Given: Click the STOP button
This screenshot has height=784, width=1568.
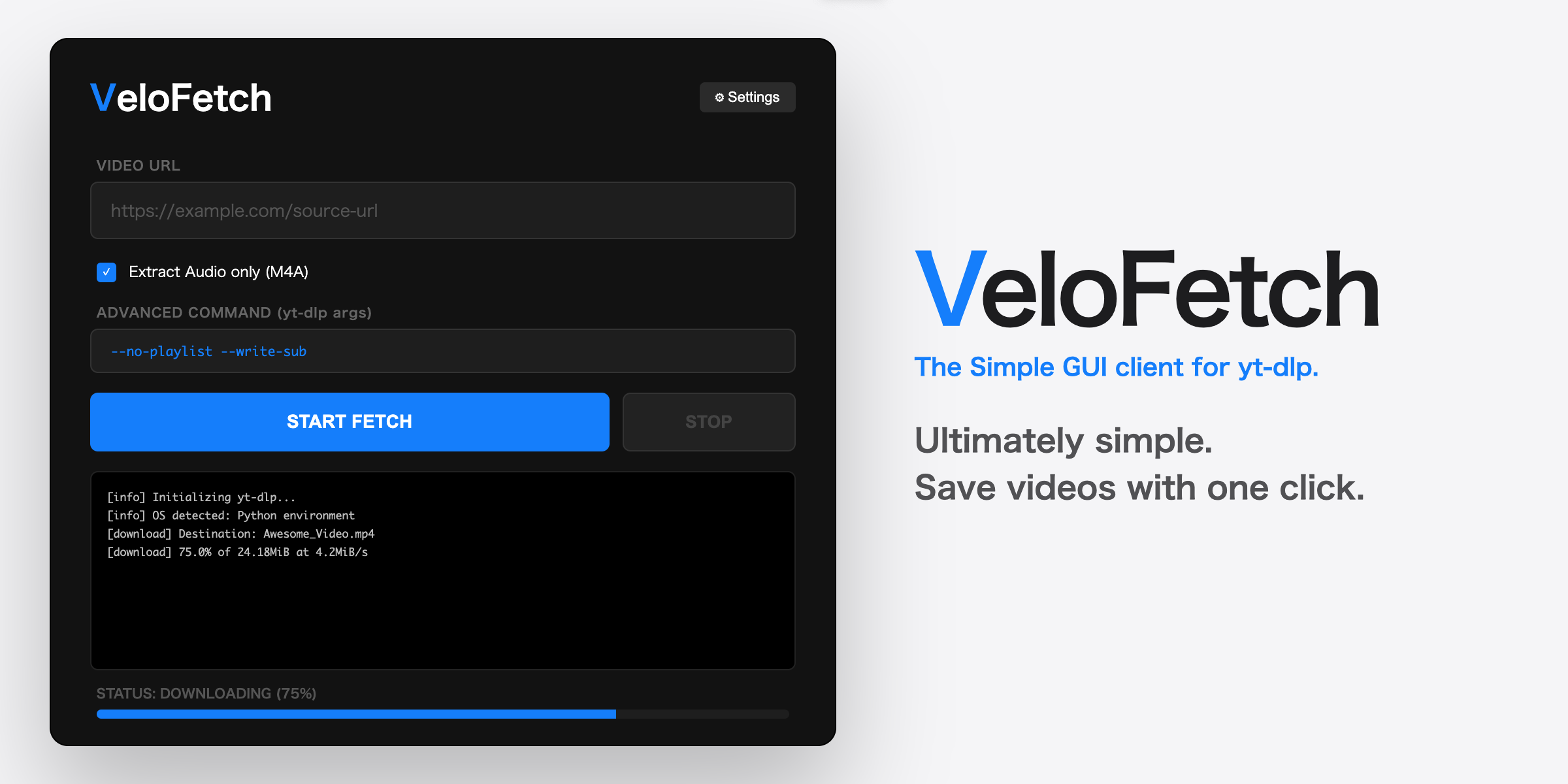Looking at the screenshot, I should pos(709,422).
